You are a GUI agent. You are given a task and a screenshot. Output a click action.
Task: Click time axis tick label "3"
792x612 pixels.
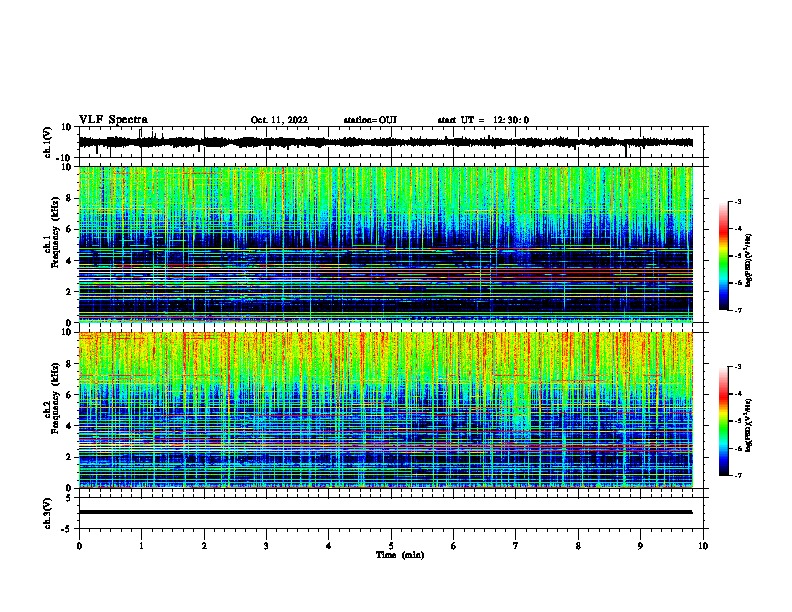266,546
